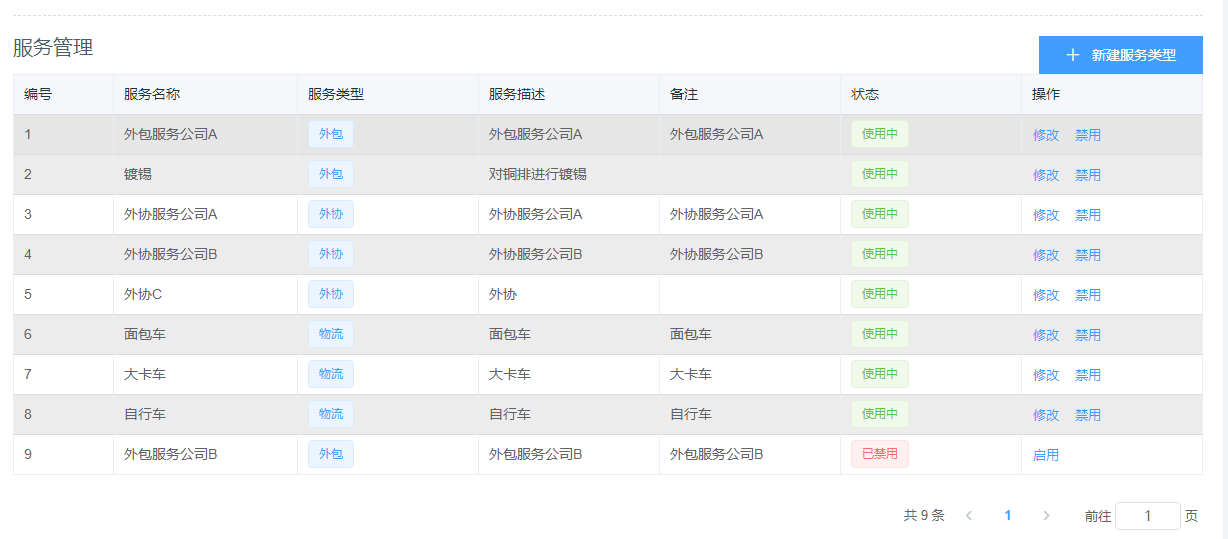Click the 状态 column header
Viewport: 1228px width, 539px height.
[x=865, y=94]
